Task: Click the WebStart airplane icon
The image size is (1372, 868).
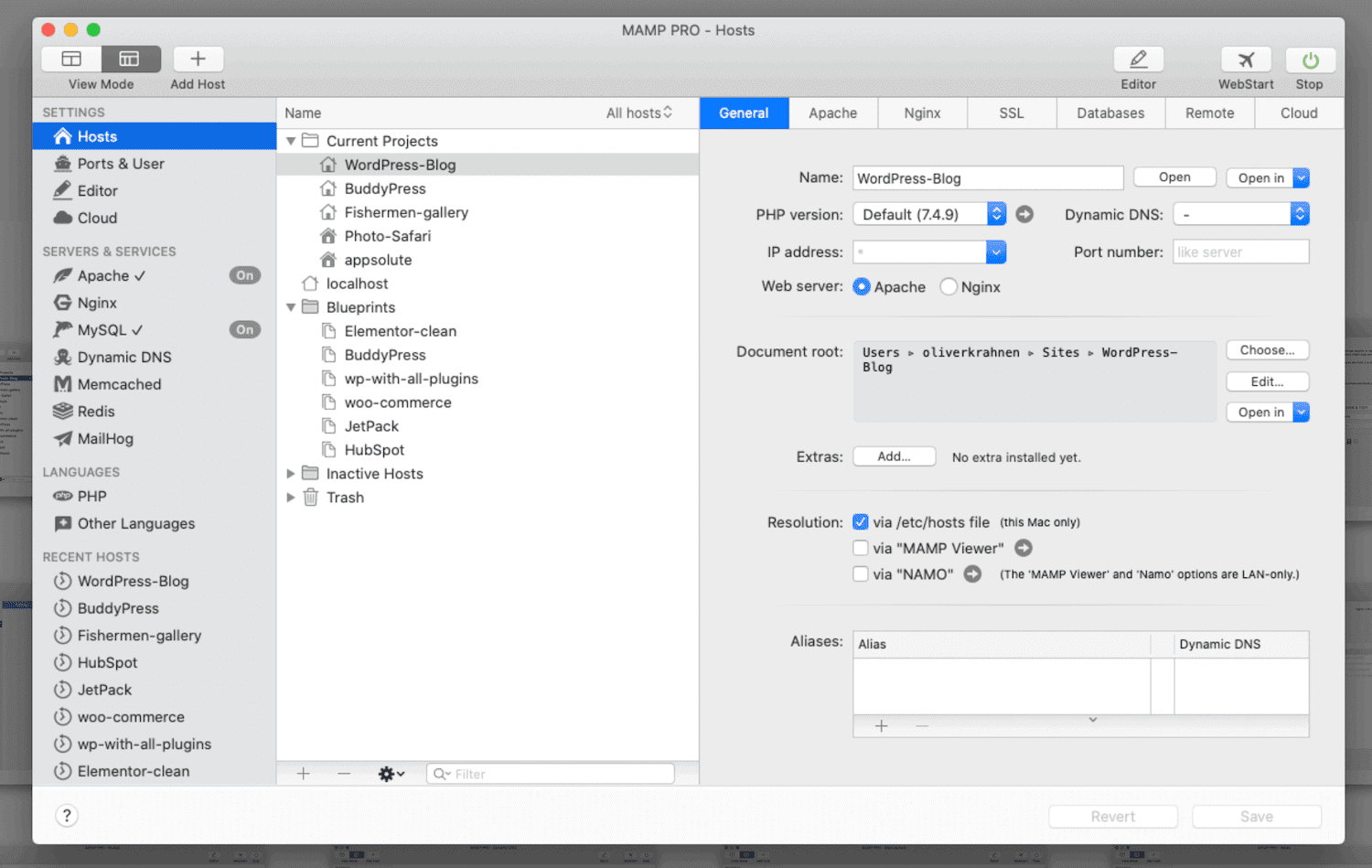Action: [1245, 60]
